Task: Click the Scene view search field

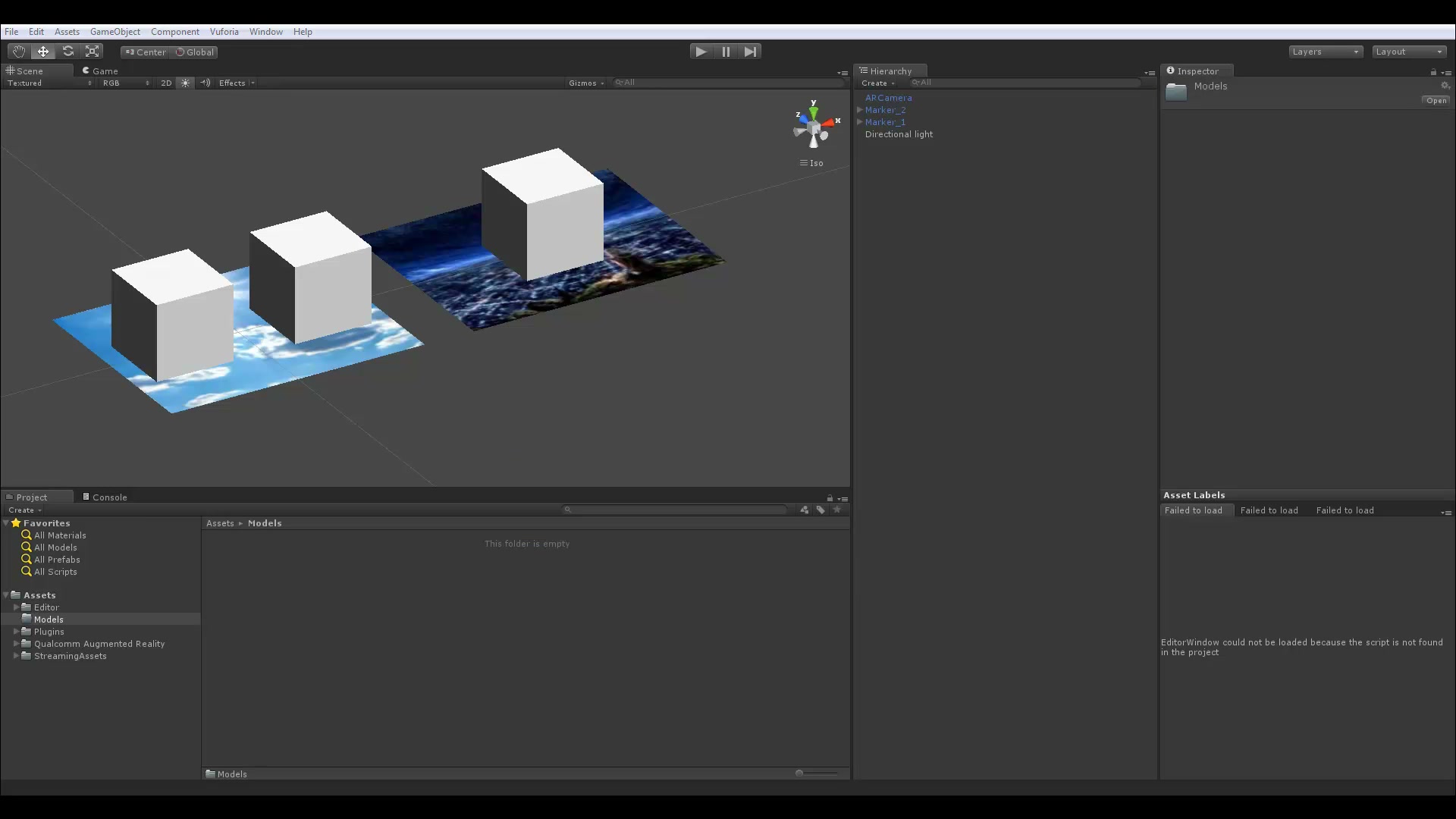Action: 728,83
